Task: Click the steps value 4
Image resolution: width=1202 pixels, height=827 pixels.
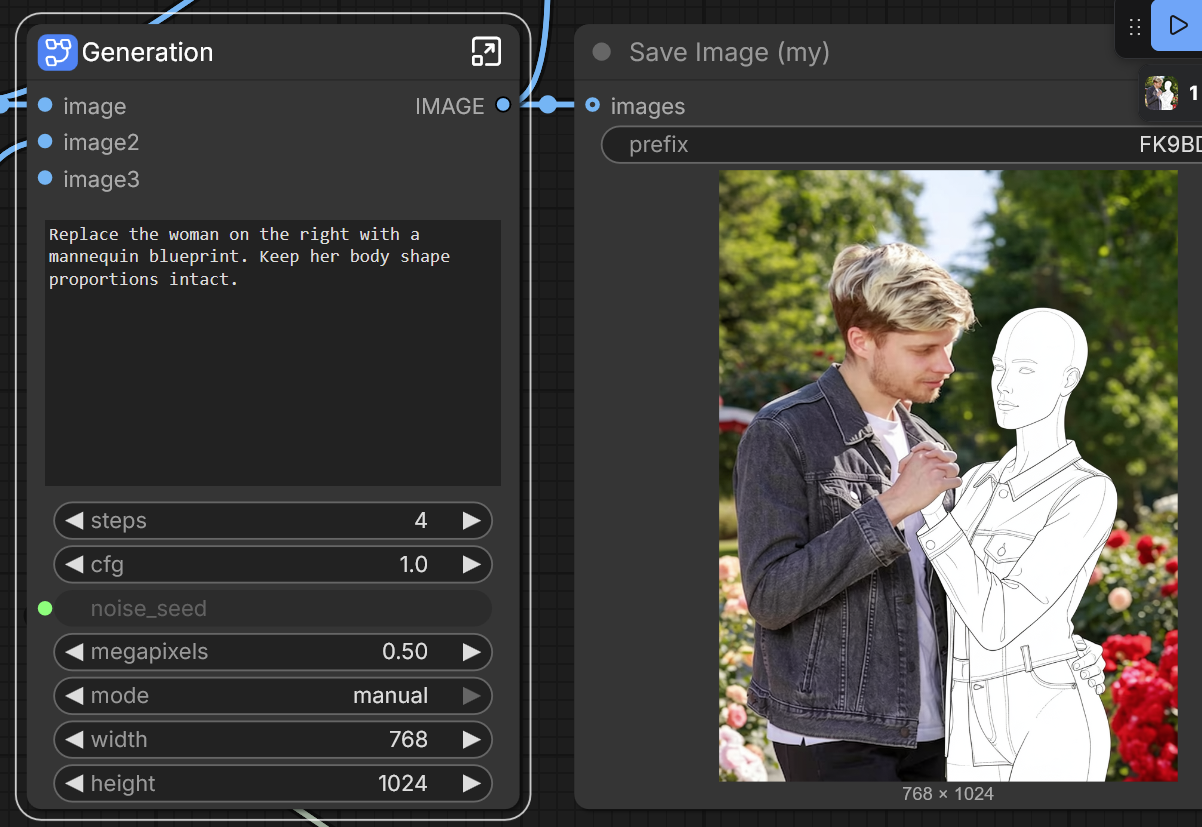Action: (421, 521)
